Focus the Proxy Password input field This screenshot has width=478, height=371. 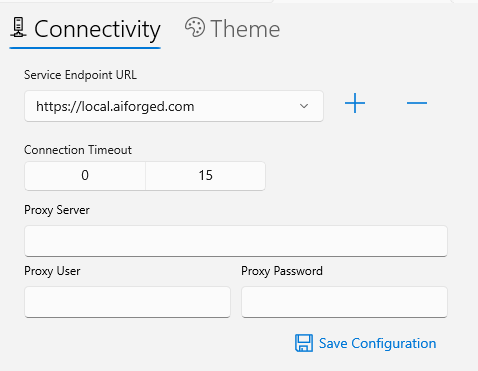344,302
